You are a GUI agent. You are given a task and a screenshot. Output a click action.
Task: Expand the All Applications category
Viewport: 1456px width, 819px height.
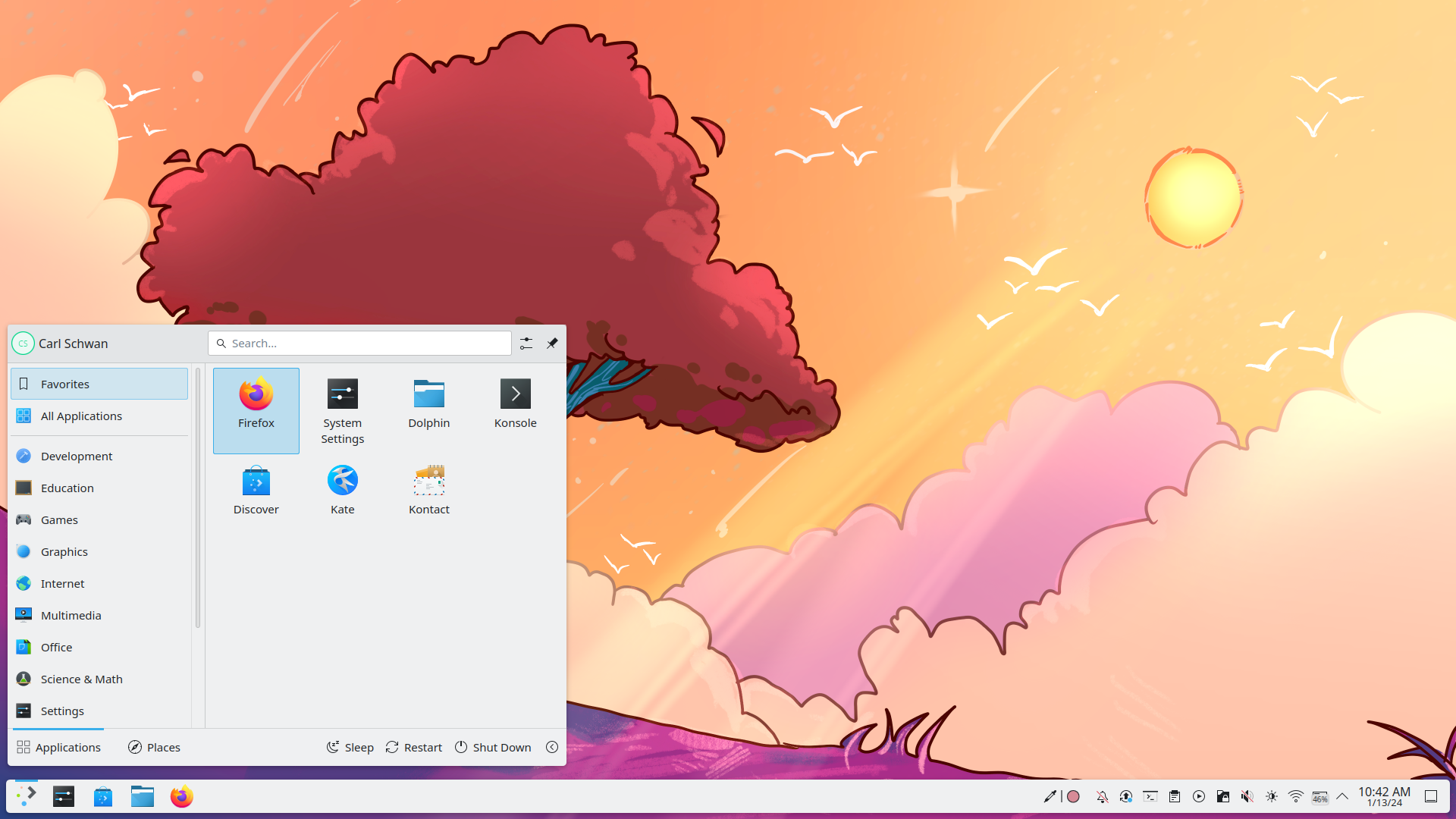(98, 415)
